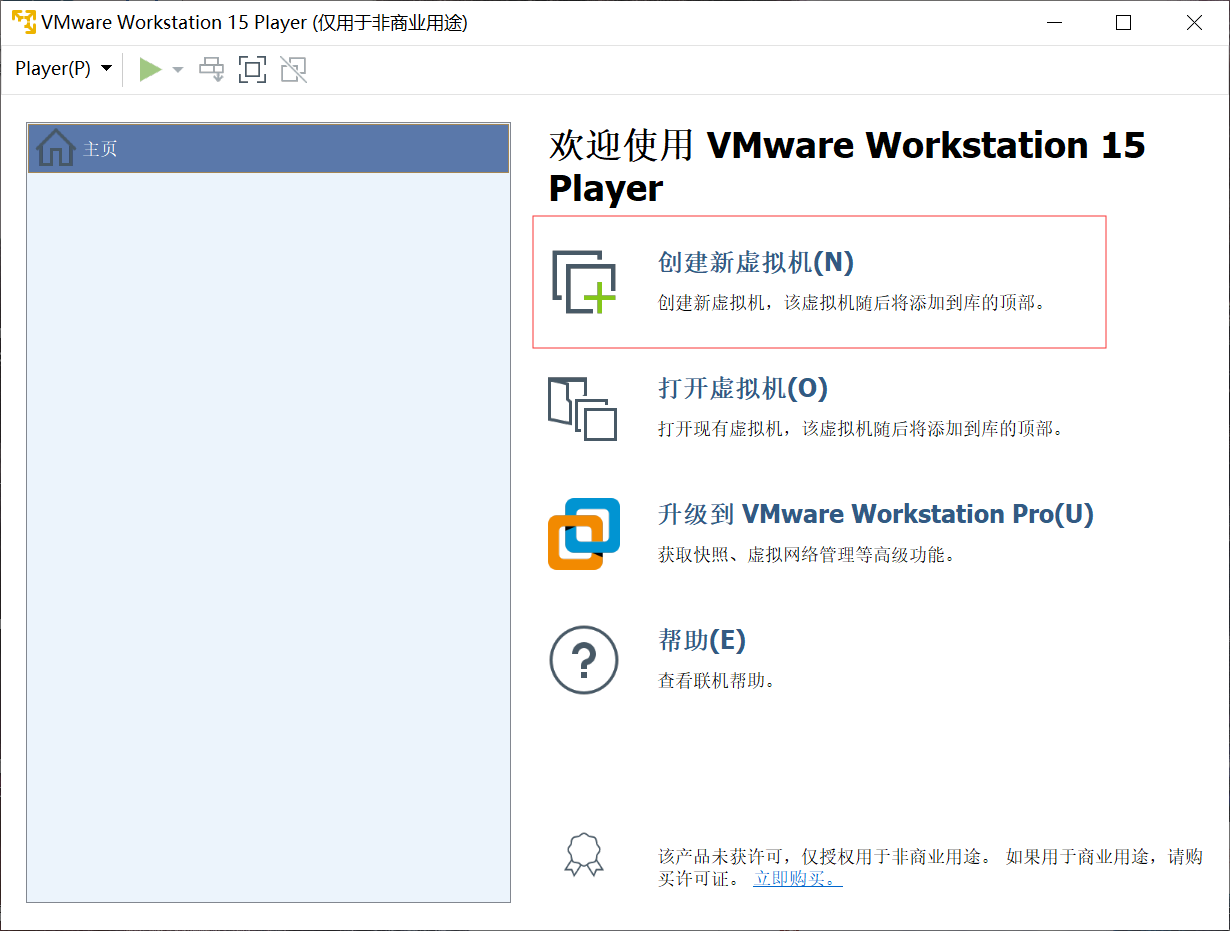Click the 创建新虚拟机(N) heading

(x=756, y=262)
